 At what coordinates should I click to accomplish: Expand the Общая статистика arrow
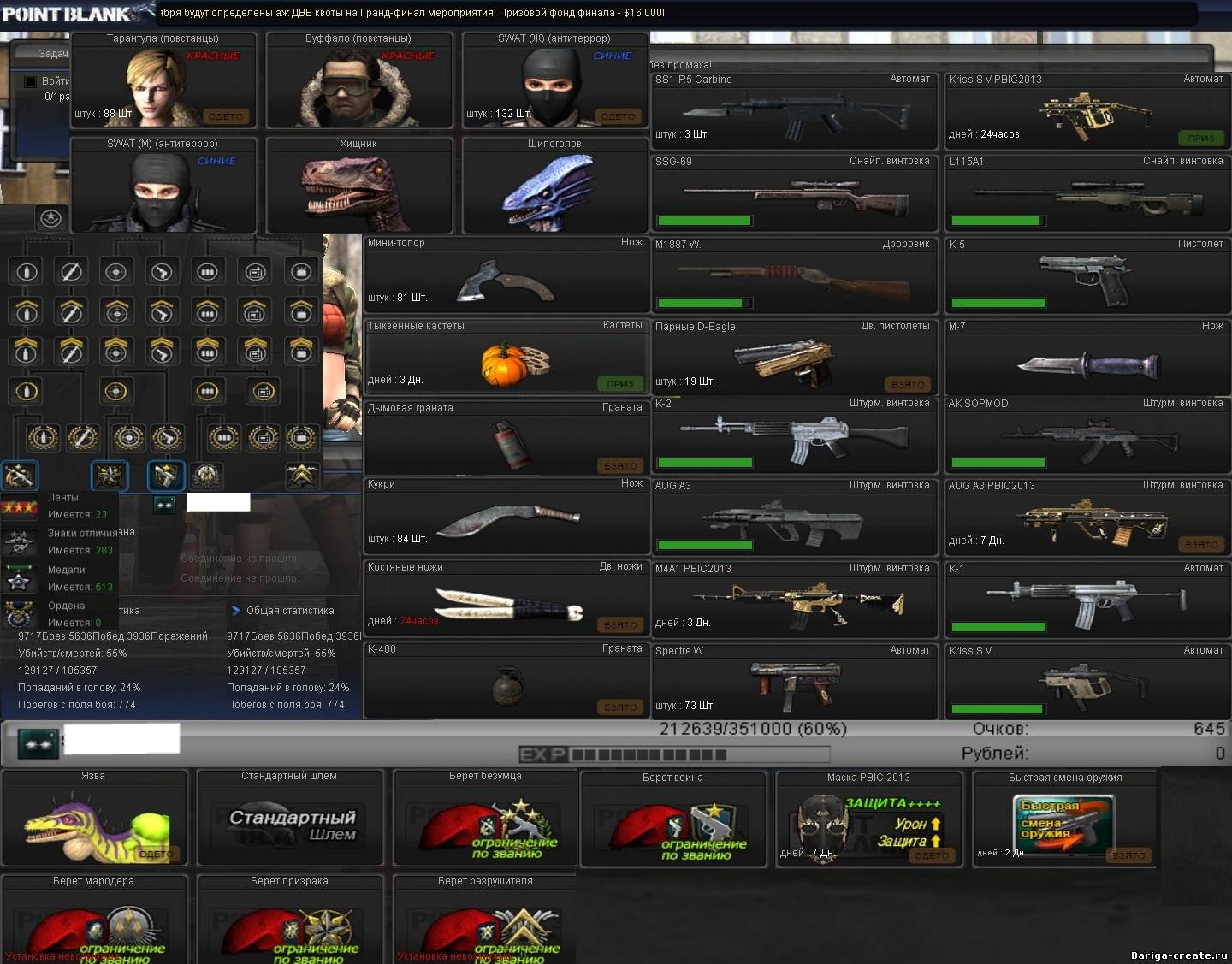click(x=235, y=611)
